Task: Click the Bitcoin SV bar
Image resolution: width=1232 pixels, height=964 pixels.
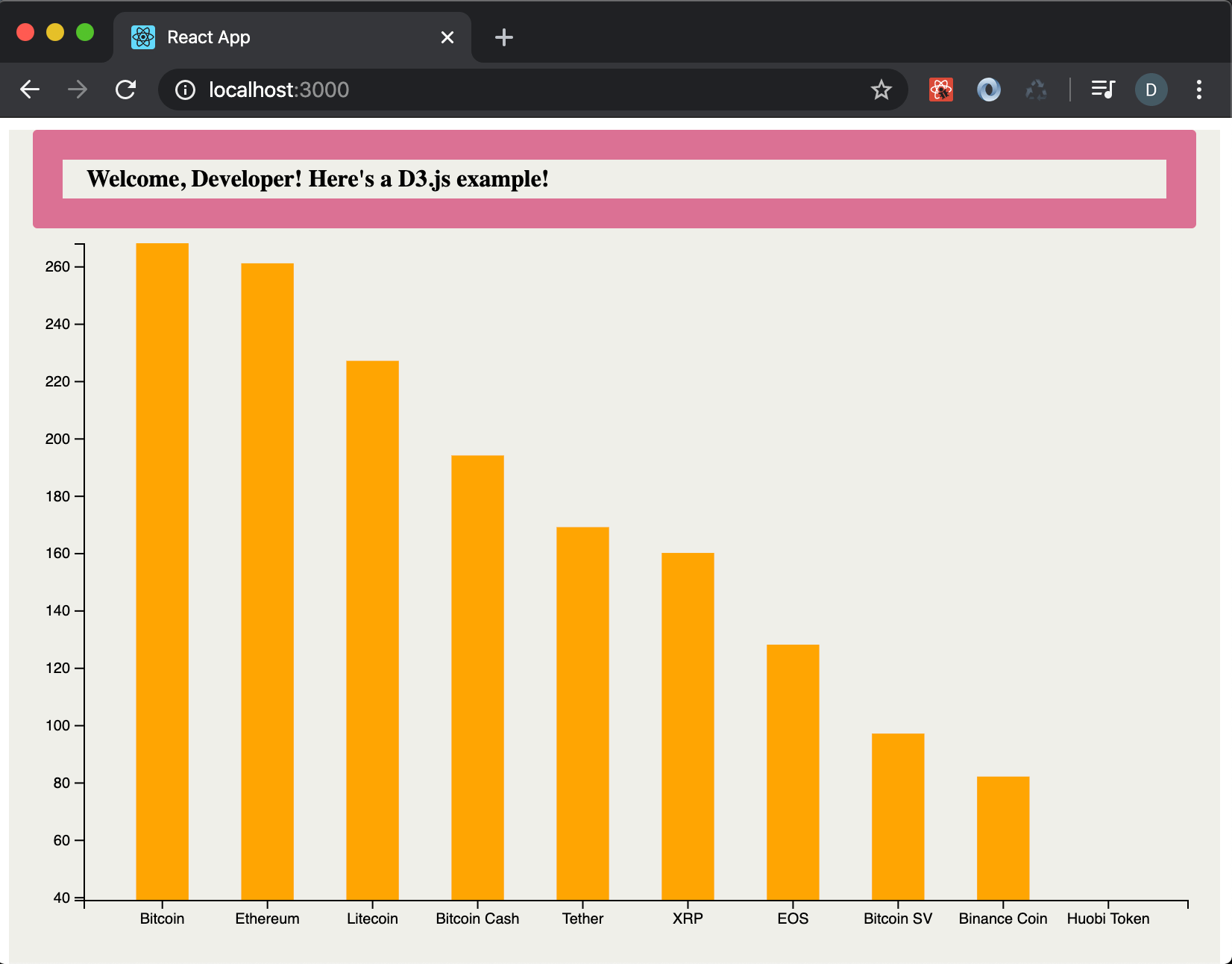Action: 899,816
